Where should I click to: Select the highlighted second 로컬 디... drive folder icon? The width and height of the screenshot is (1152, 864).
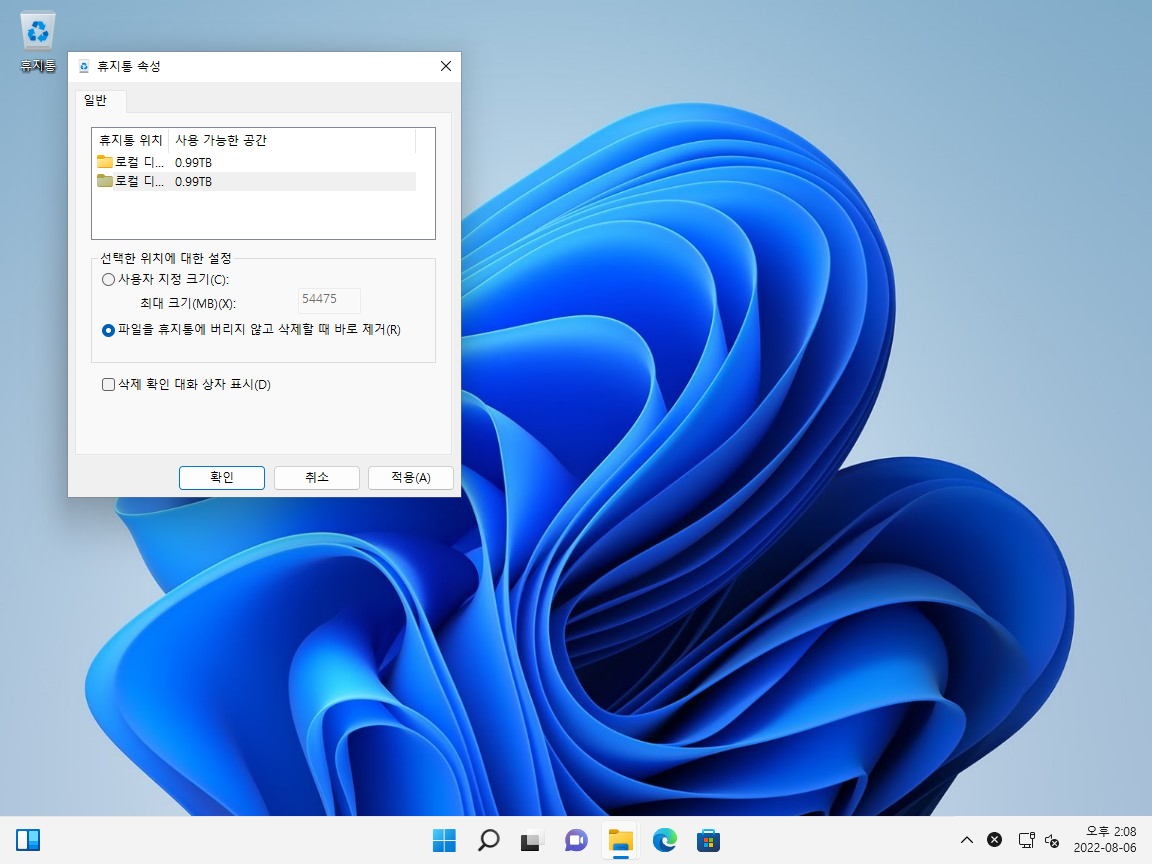tap(104, 181)
